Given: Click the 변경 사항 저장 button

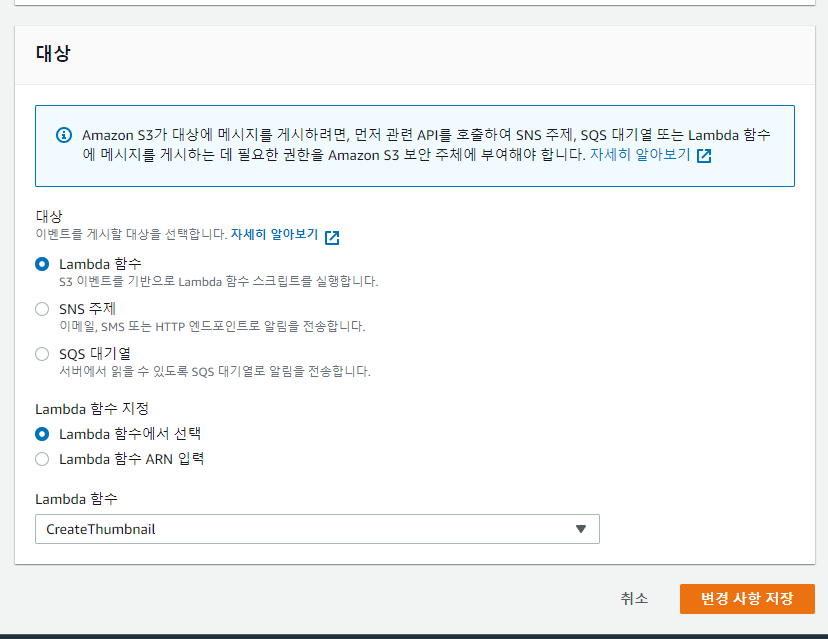Looking at the screenshot, I should tap(747, 599).
